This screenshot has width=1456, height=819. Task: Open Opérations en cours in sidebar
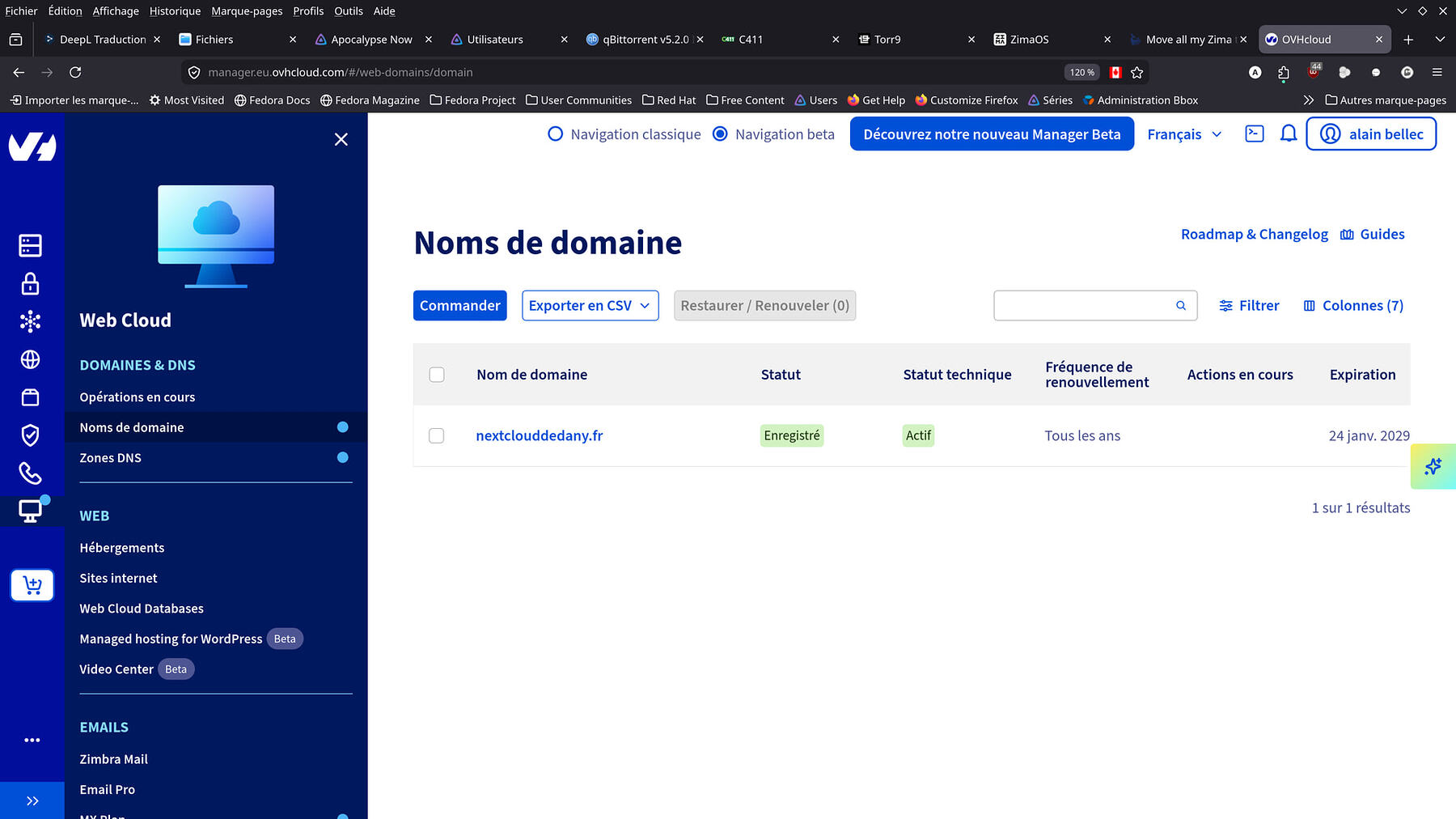click(138, 397)
